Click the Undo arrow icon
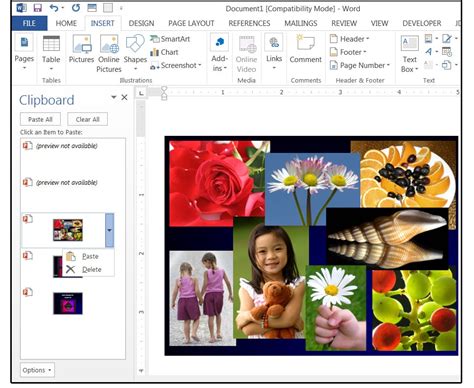The width and height of the screenshot is (474, 388). 54,8
